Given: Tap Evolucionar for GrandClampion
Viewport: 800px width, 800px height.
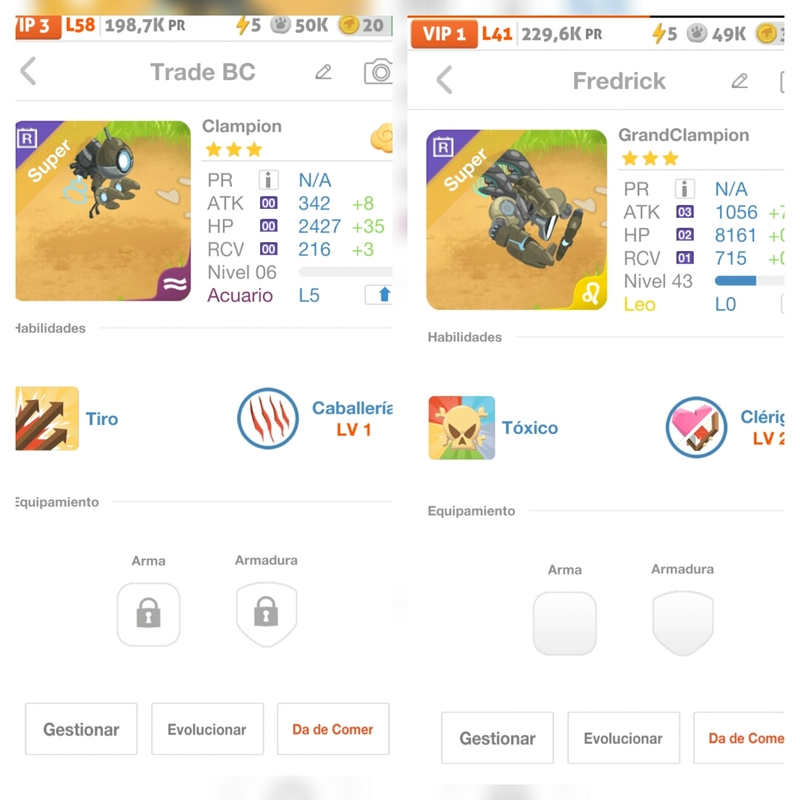Looking at the screenshot, I should 623,738.
